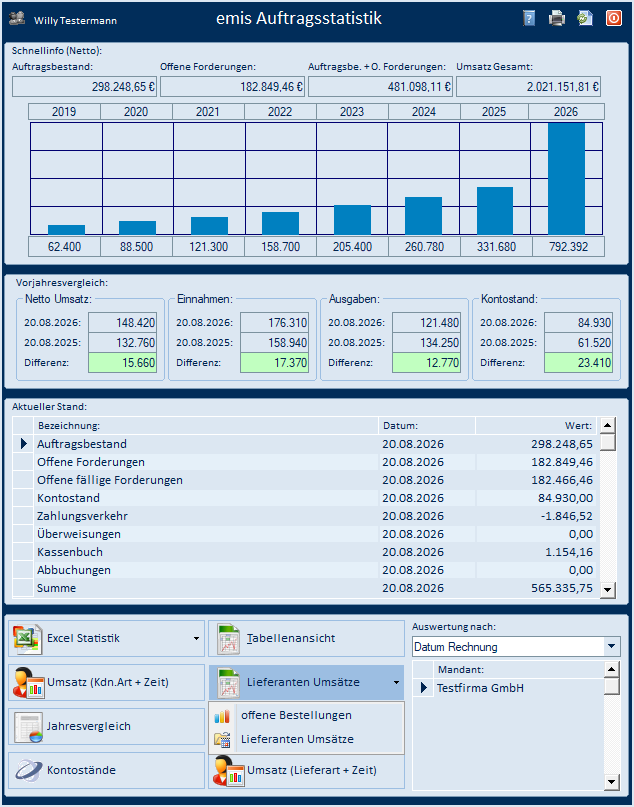Click the Netto Umsatz Differenz 15.660 field
This screenshot has width=634, height=807.
pos(122,363)
